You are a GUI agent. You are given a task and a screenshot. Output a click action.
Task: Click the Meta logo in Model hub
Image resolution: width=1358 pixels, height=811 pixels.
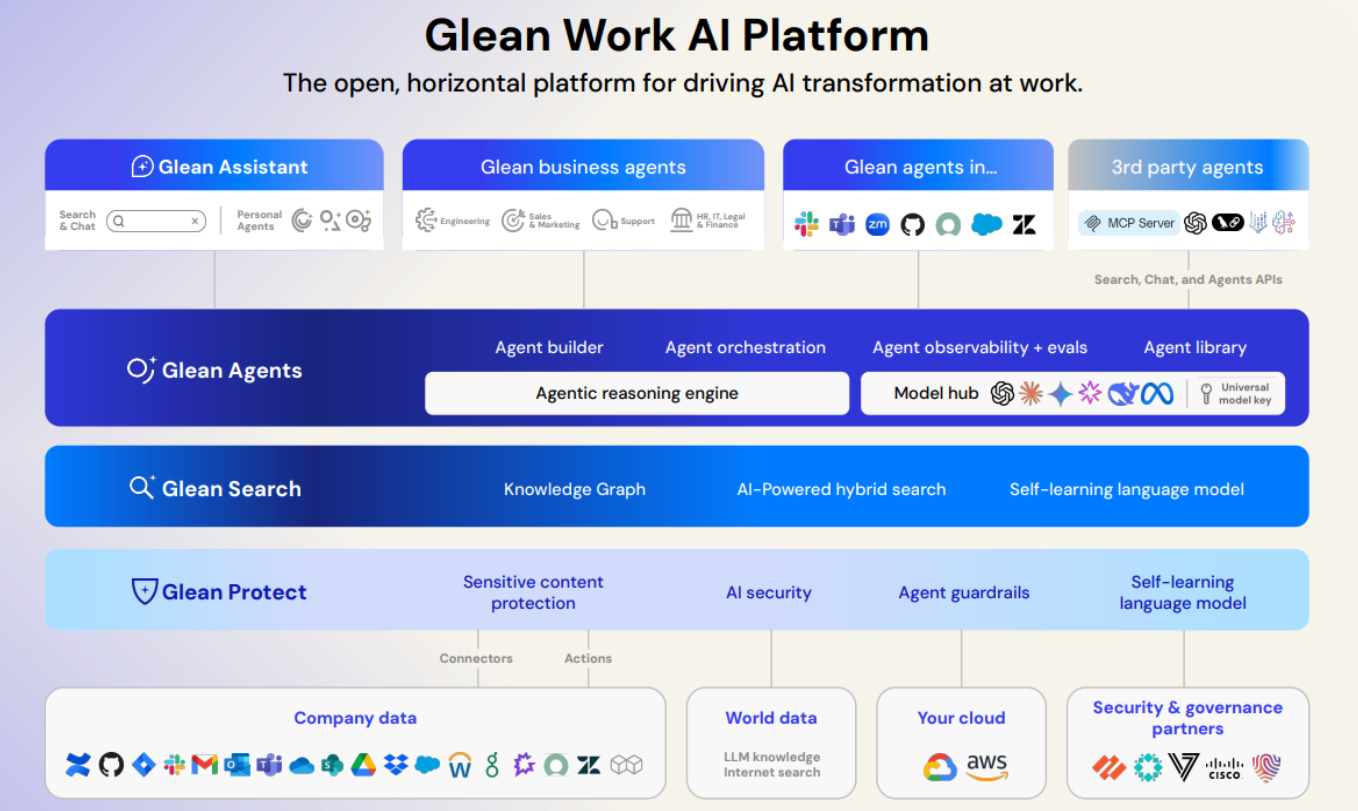tap(1157, 394)
